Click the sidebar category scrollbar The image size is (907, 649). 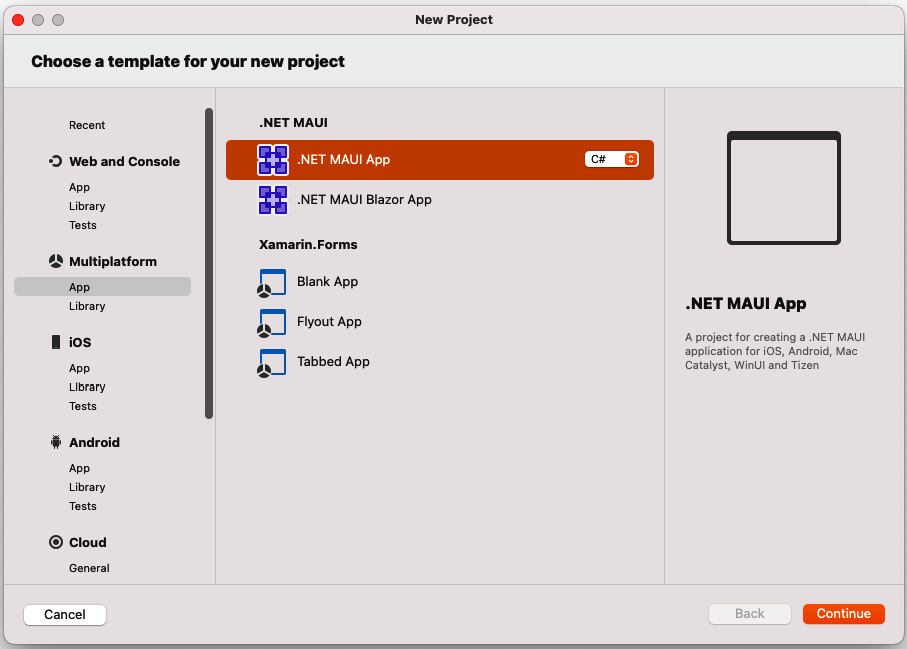209,263
